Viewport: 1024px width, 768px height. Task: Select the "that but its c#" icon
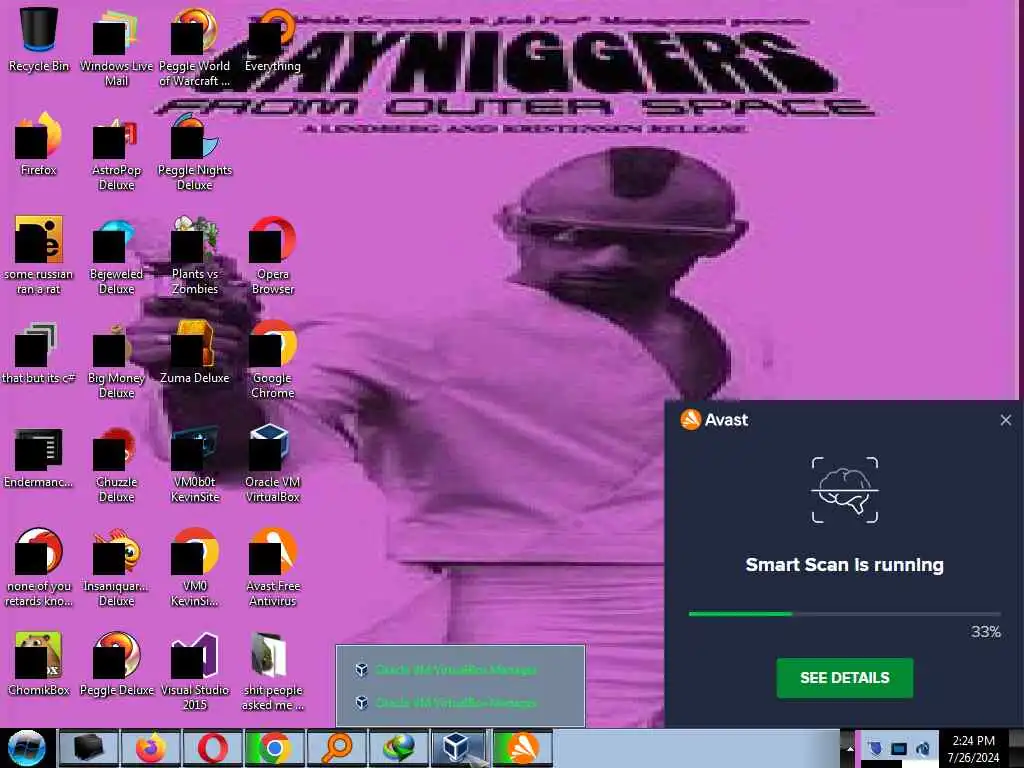pos(39,352)
